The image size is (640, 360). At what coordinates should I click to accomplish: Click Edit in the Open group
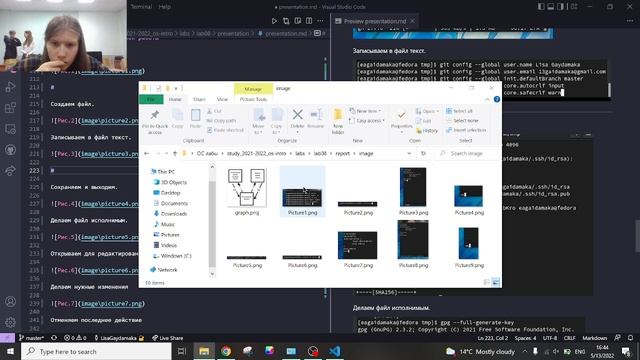pos(423,121)
